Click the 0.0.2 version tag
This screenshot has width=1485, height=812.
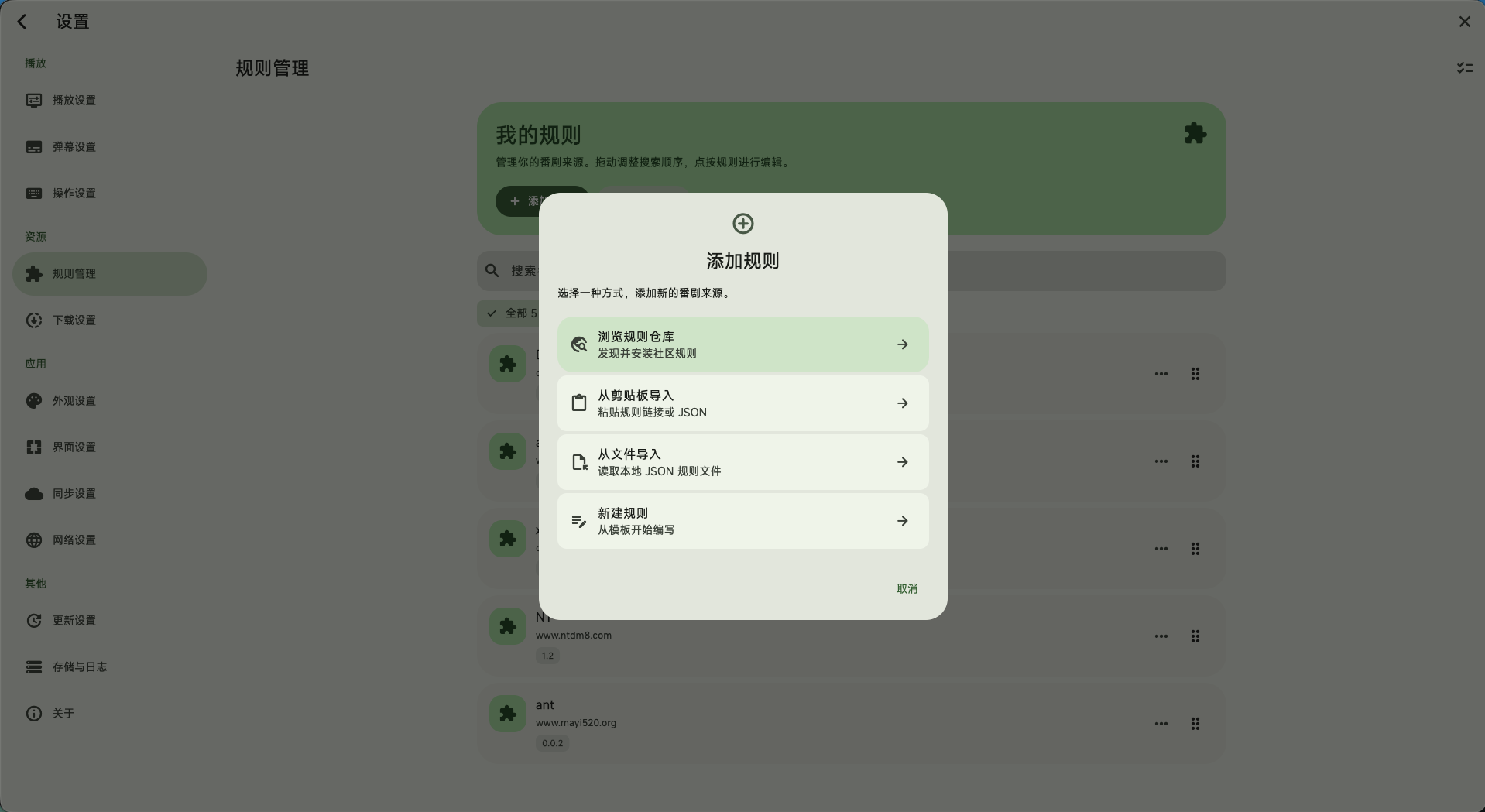553,743
